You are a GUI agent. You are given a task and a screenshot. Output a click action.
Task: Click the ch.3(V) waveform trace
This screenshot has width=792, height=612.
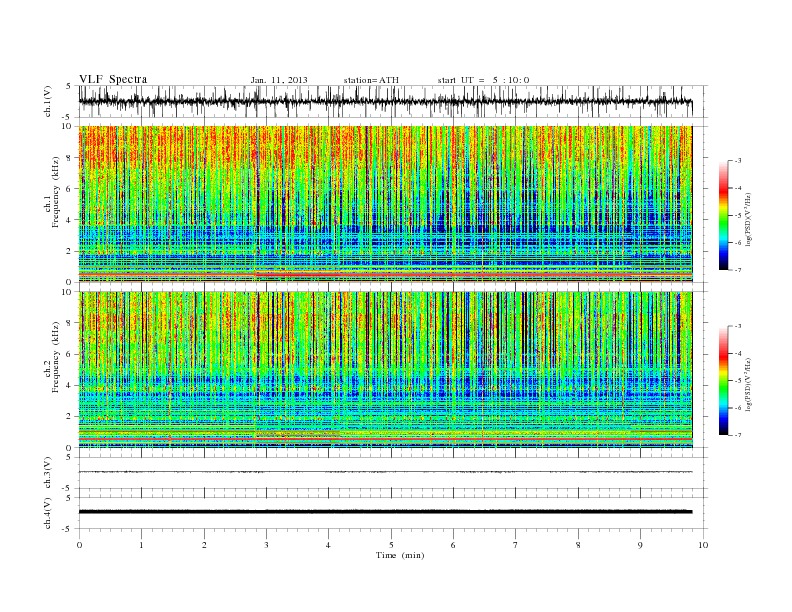tap(386, 472)
